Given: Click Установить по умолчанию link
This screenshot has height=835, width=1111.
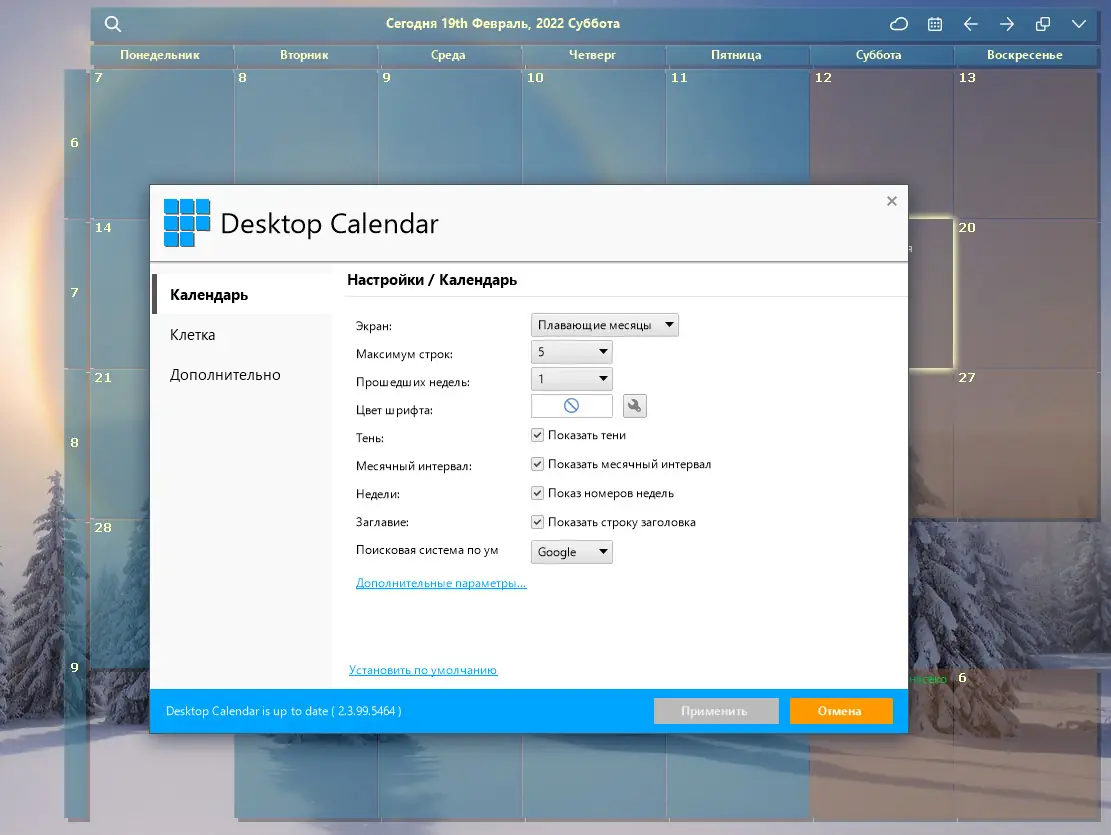Looking at the screenshot, I should pyautogui.click(x=423, y=670).
